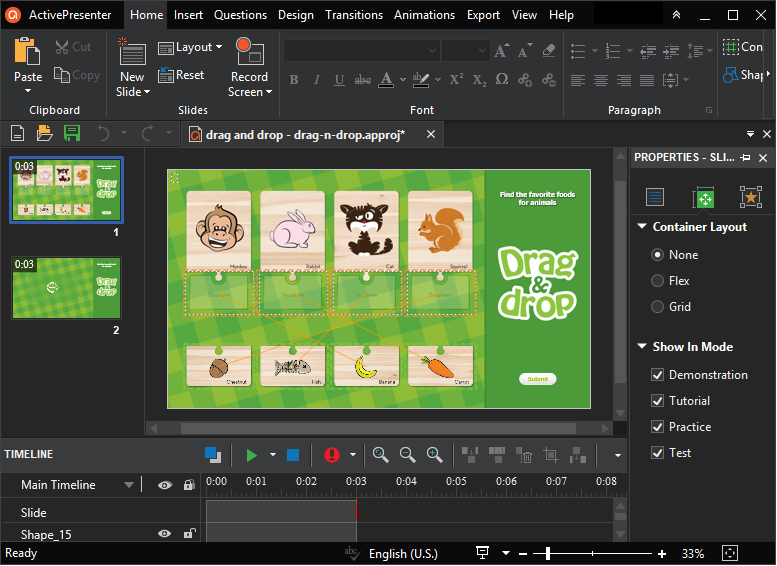
Task: Select slide 2 thumbnail
Action: tap(67, 288)
